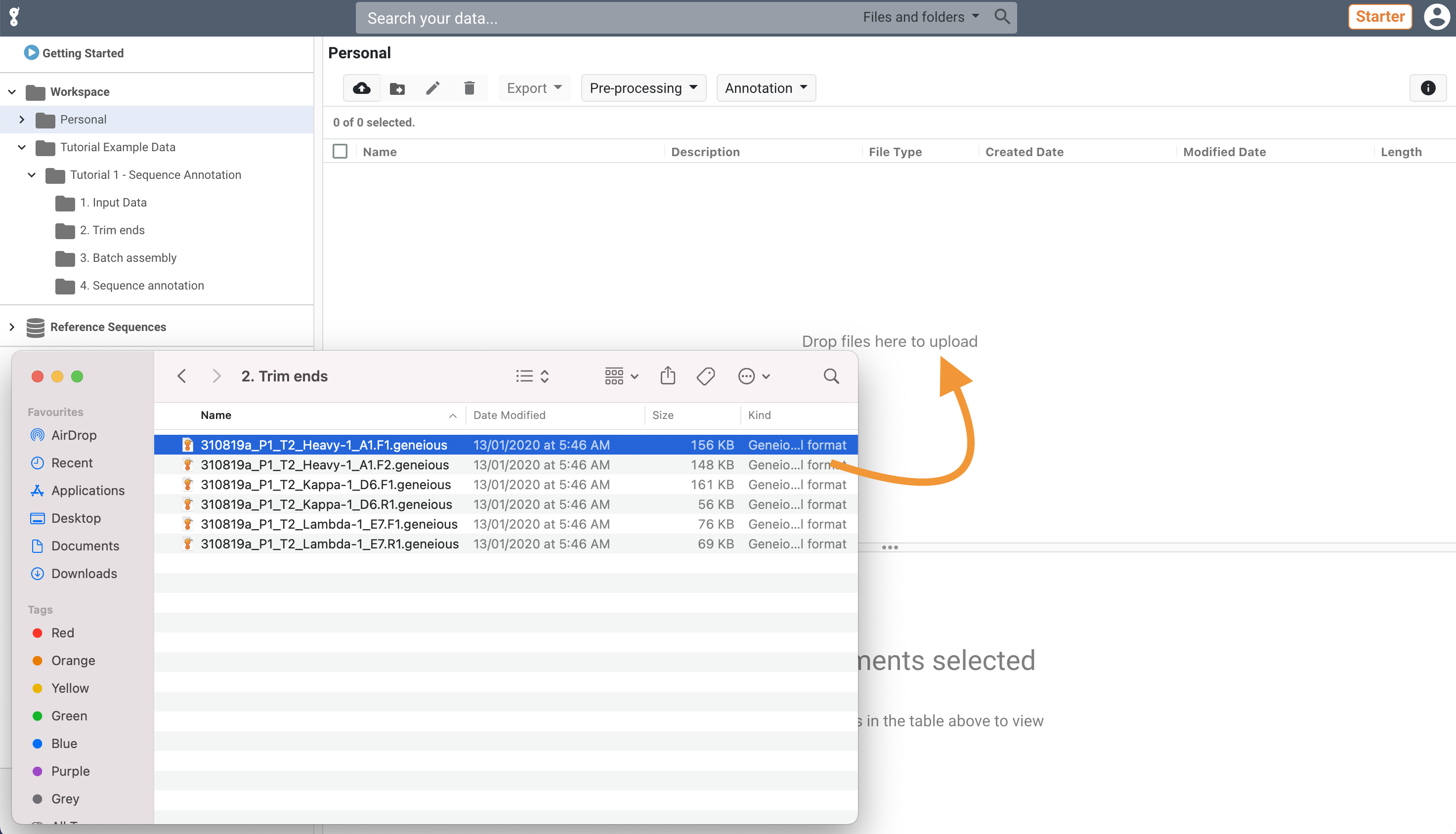Sort Finder list by Date Modified
This screenshot has height=834, width=1456.
pos(510,416)
